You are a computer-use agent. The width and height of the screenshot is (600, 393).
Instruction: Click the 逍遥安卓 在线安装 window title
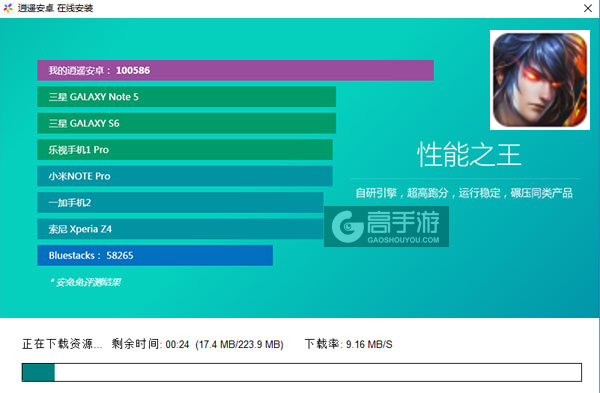55,8
